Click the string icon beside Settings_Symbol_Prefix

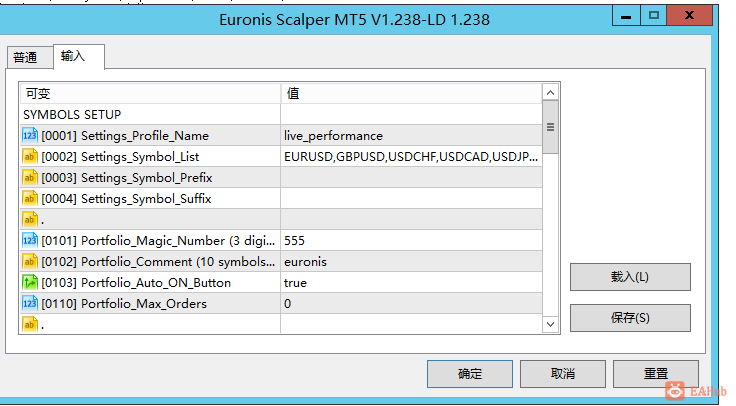tap(30, 178)
